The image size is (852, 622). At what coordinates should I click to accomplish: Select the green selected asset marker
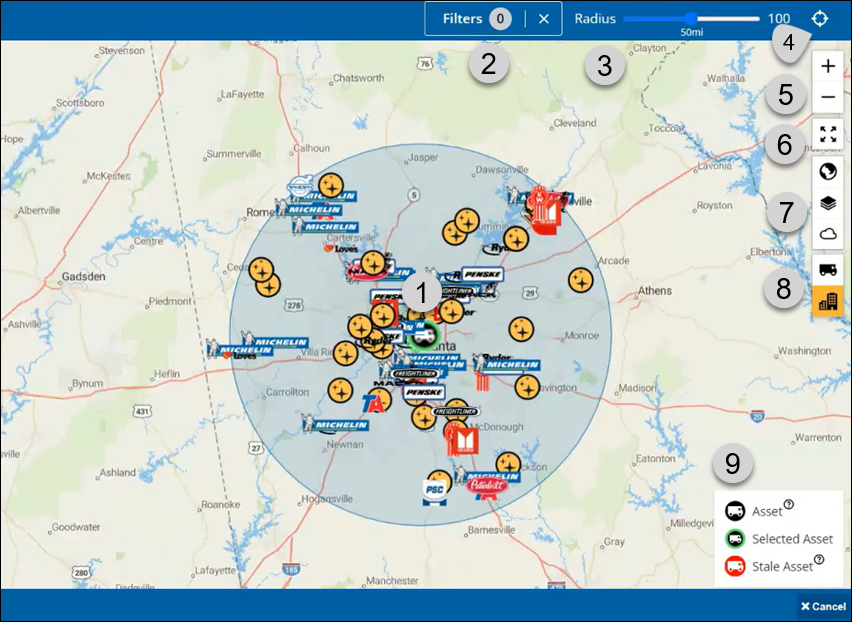click(x=423, y=336)
